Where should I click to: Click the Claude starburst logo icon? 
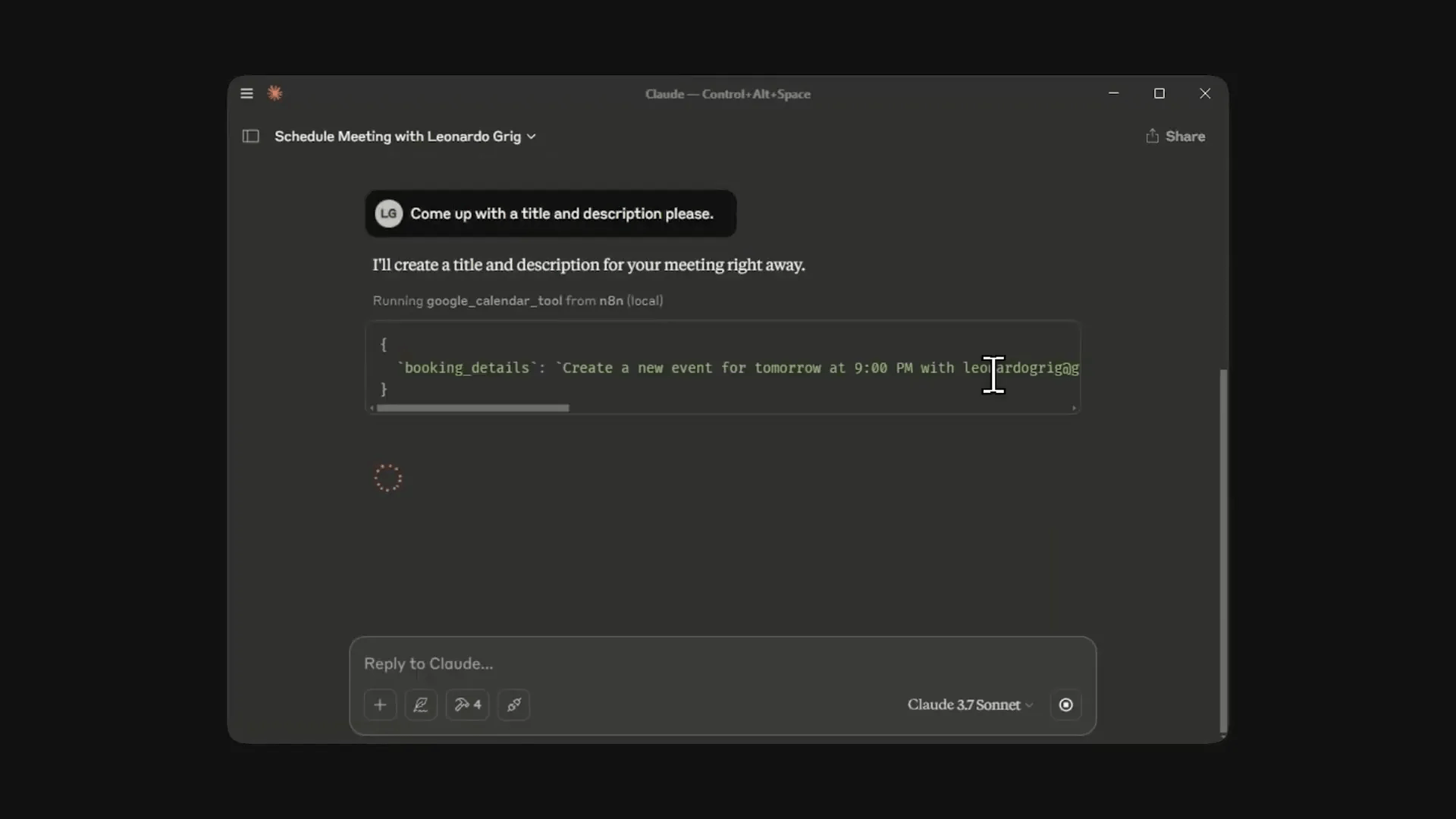click(x=275, y=93)
